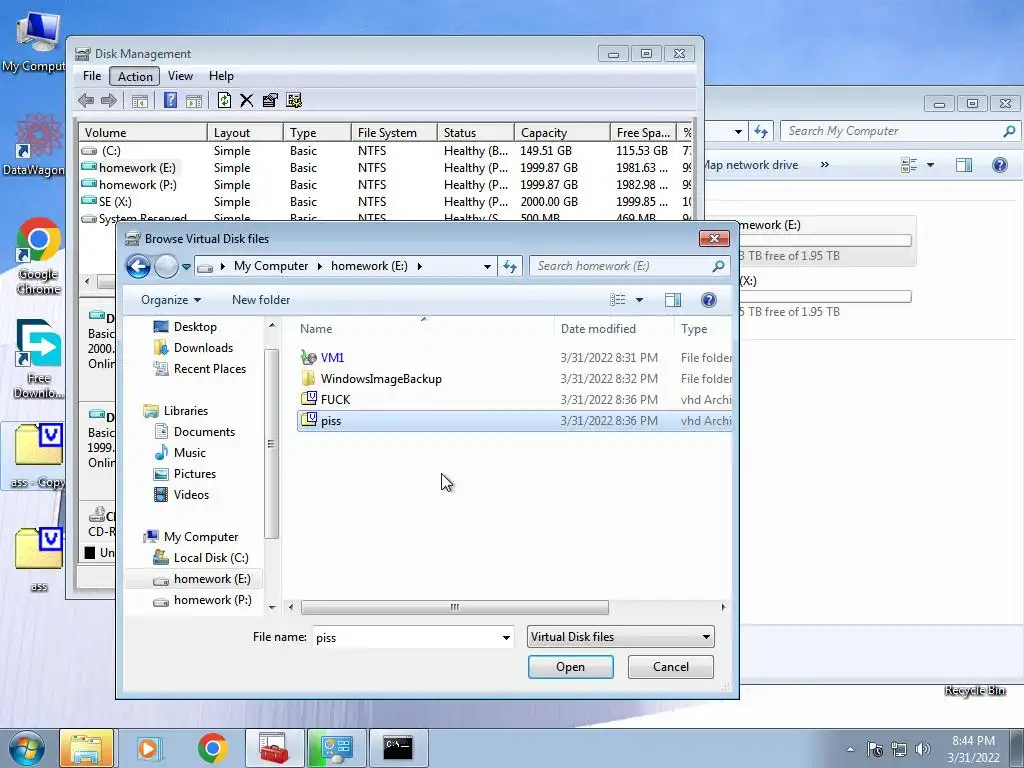The image size is (1024, 768).
Task: Open Windows Media Player from the taskbar
Action: coord(148,748)
